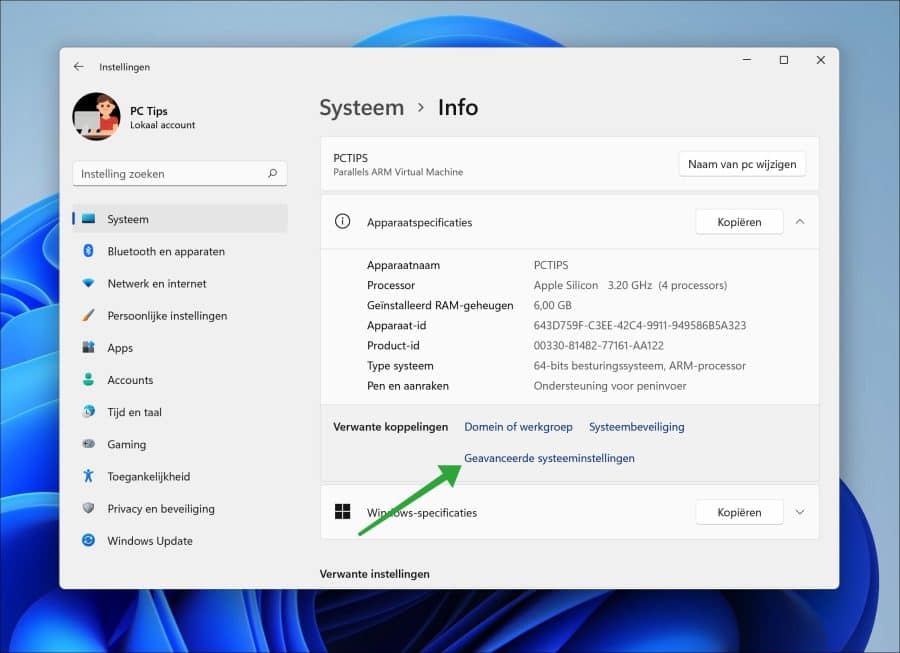Click the search magnifier icon
The height and width of the screenshot is (653, 900).
273,173
